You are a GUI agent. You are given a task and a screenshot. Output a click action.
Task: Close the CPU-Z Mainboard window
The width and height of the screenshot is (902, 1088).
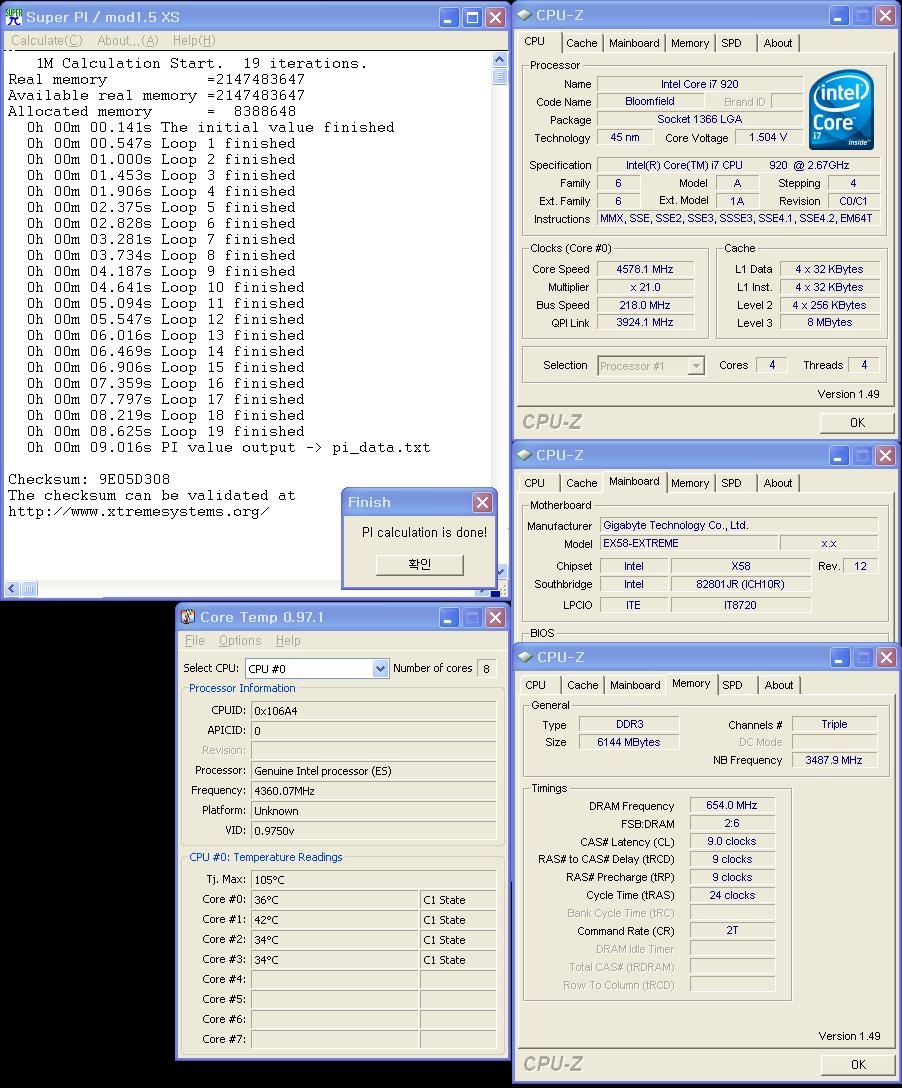point(885,456)
